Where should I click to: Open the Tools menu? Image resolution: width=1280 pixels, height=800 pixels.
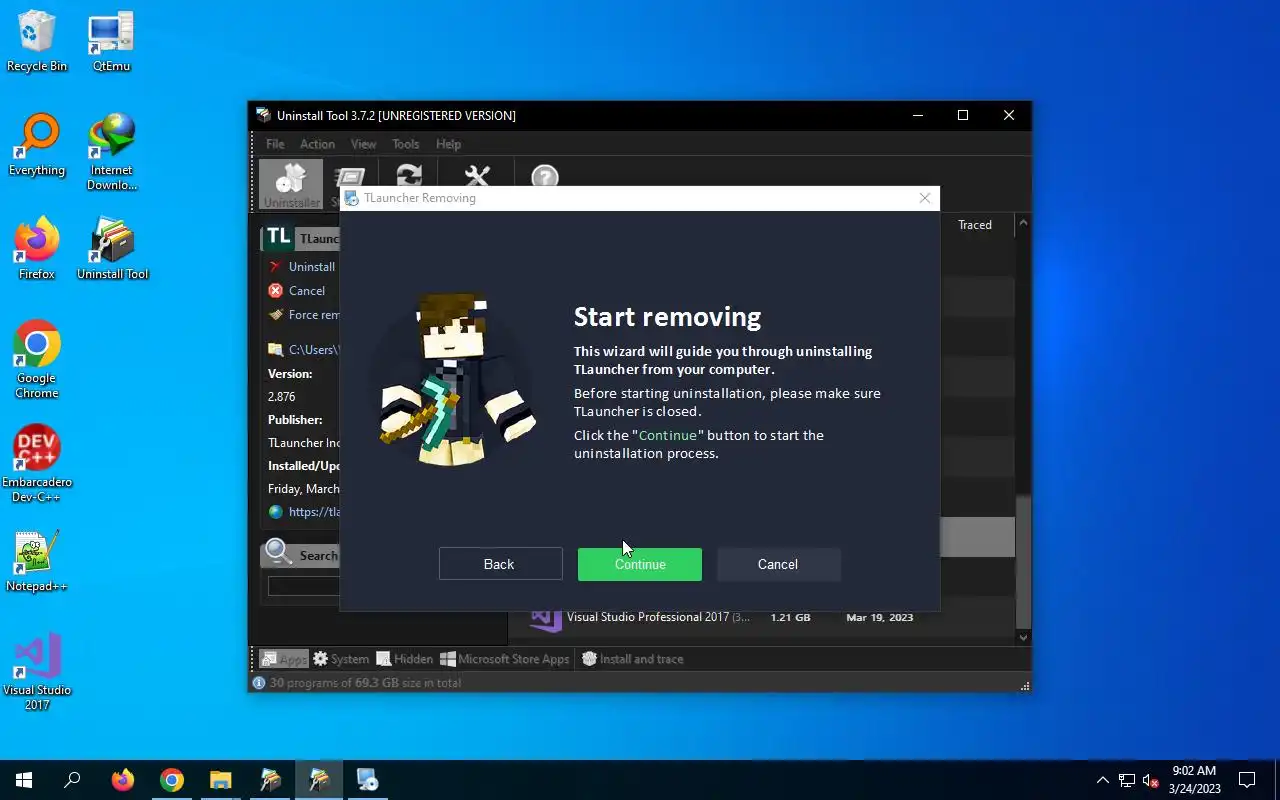coord(405,144)
